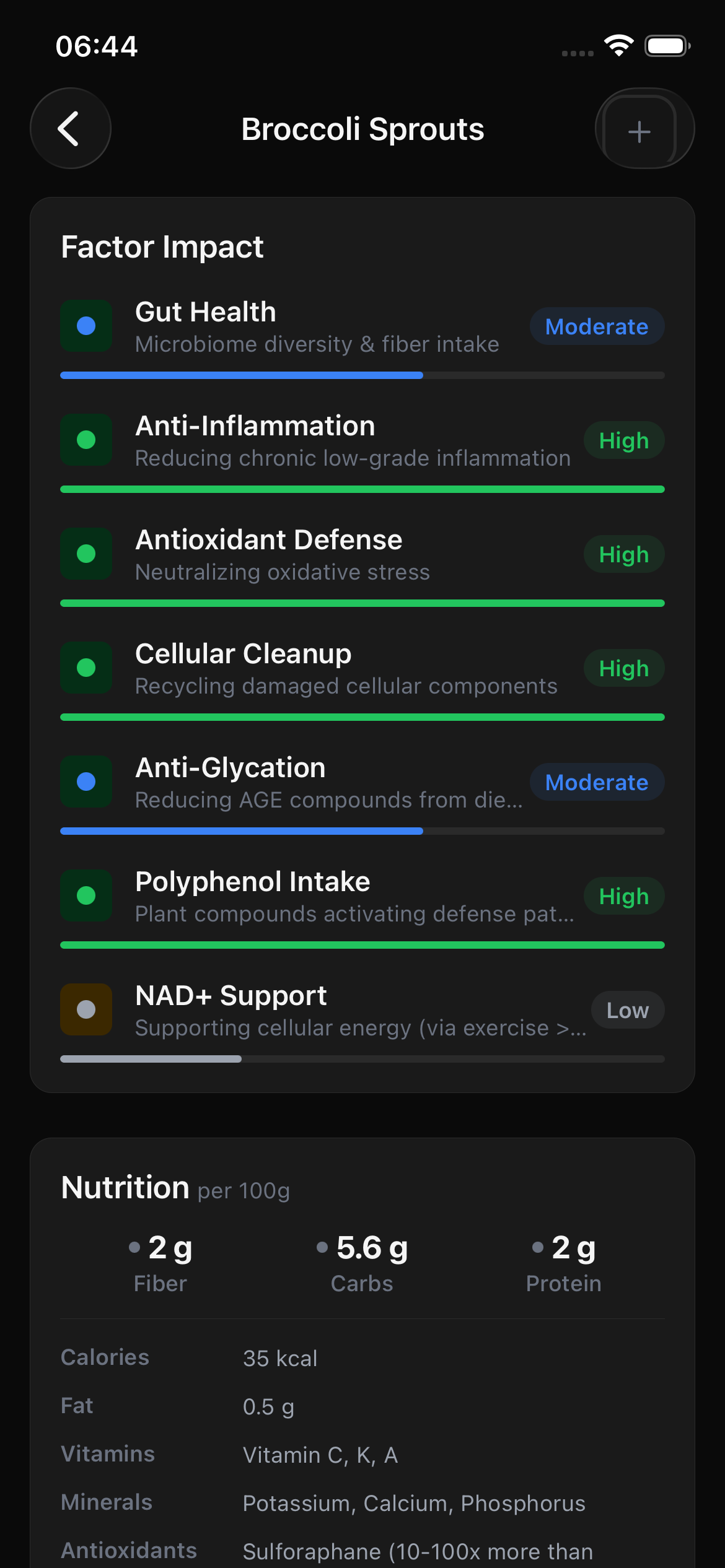725x1568 pixels.
Task: Tap the Wi-Fi status icon
Action: [618, 46]
